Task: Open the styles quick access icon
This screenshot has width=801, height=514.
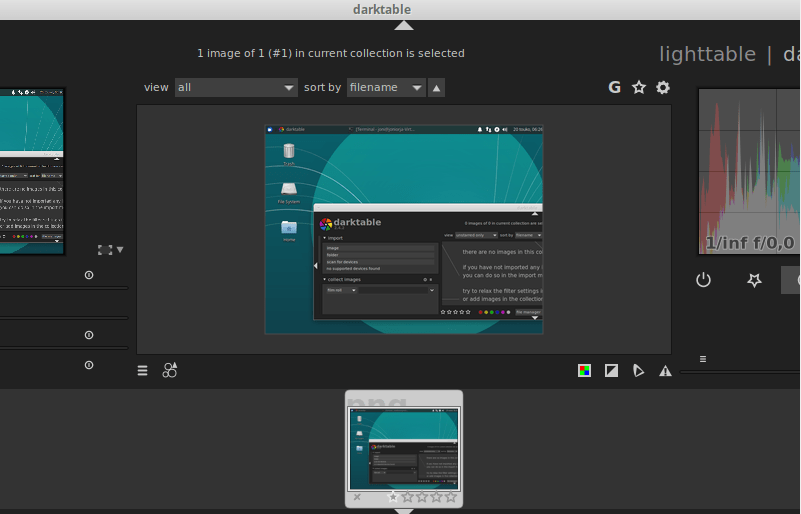Action: [x=170, y=371]
